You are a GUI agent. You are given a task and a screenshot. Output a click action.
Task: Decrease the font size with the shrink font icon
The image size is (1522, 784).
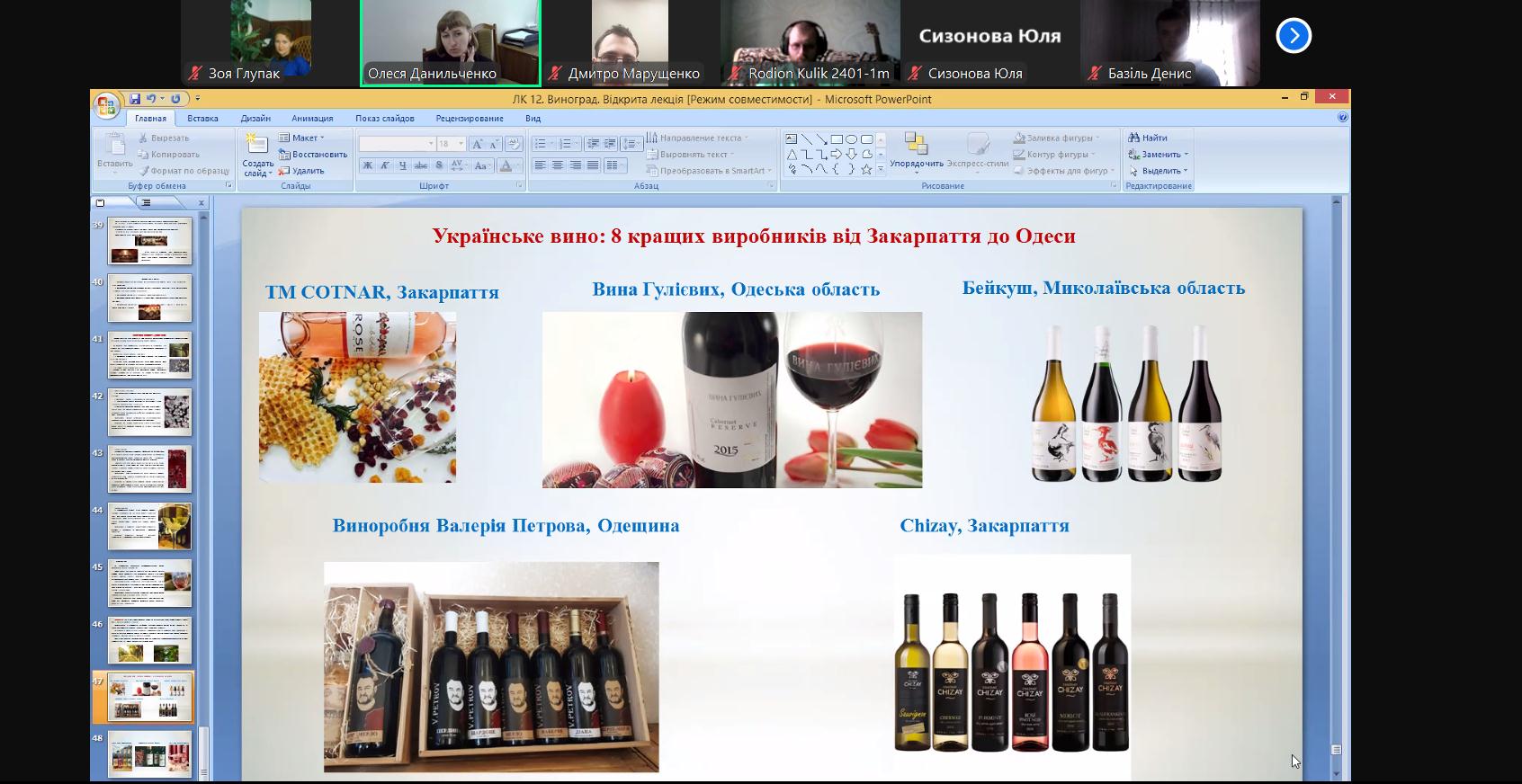(x=494, y=144)
